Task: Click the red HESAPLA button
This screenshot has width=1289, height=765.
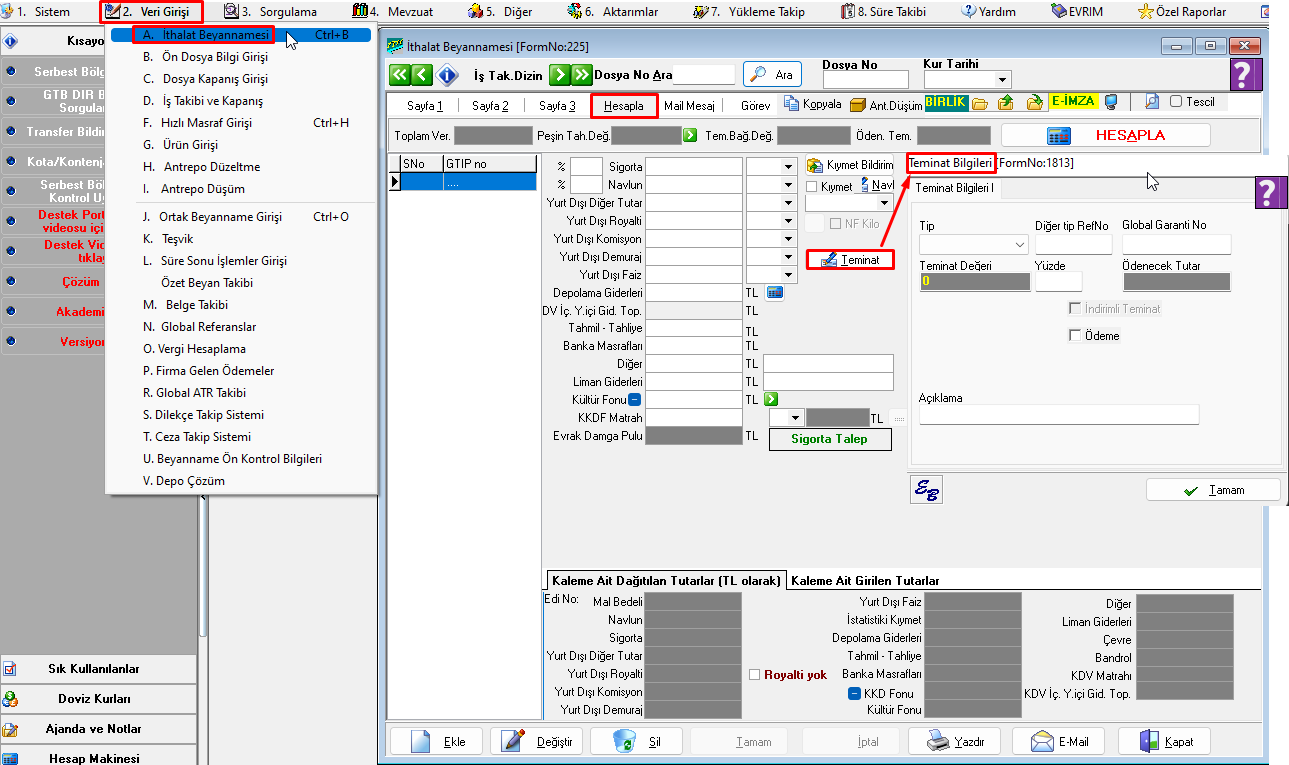Action: pos(1105,135)
